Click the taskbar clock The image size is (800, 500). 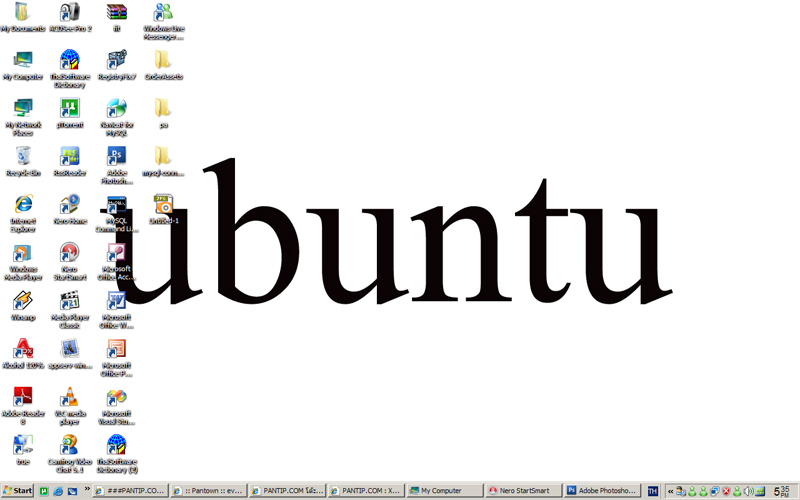coord(782,491)
